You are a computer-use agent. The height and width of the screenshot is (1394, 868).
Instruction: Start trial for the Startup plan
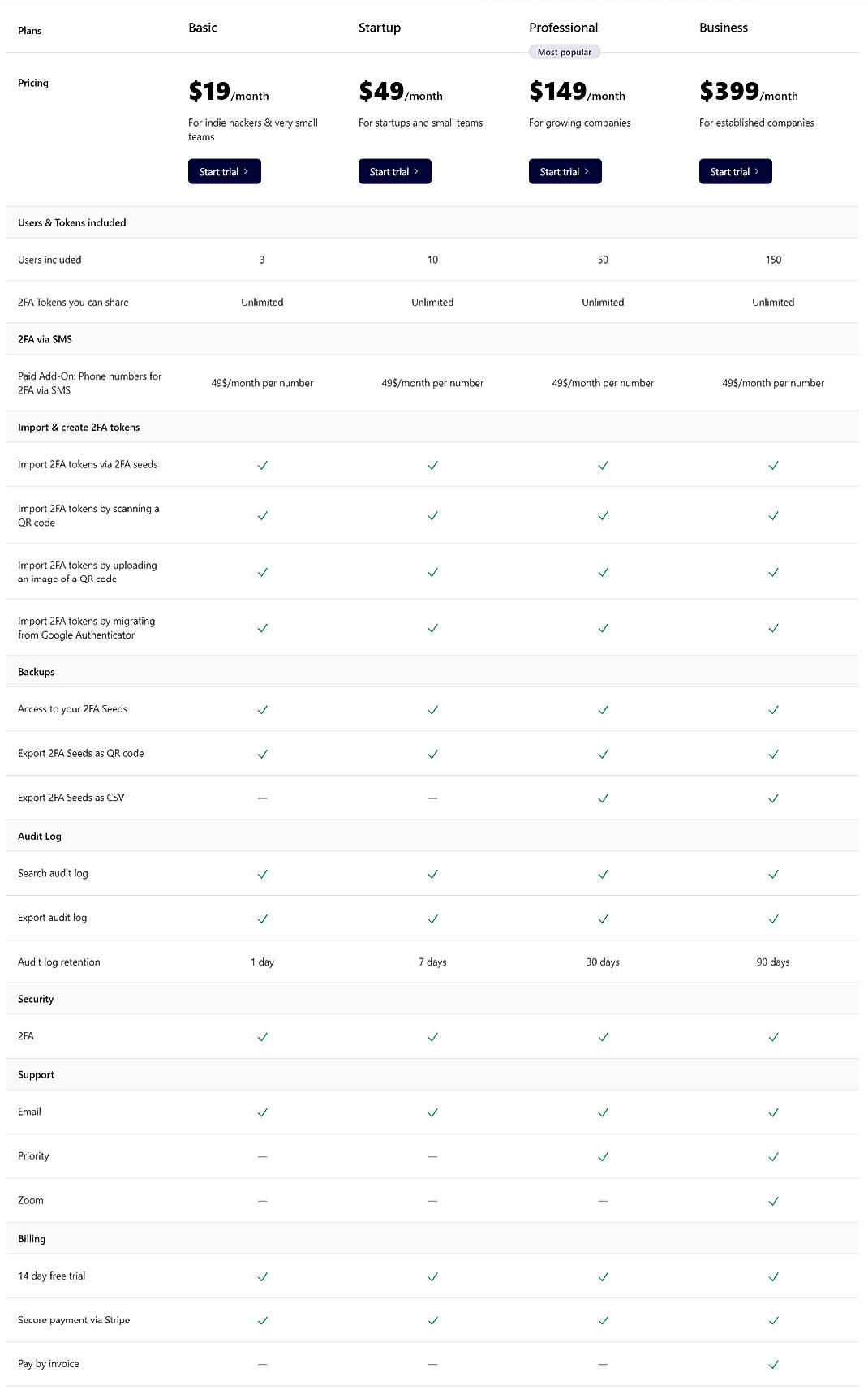click(394, 171)
